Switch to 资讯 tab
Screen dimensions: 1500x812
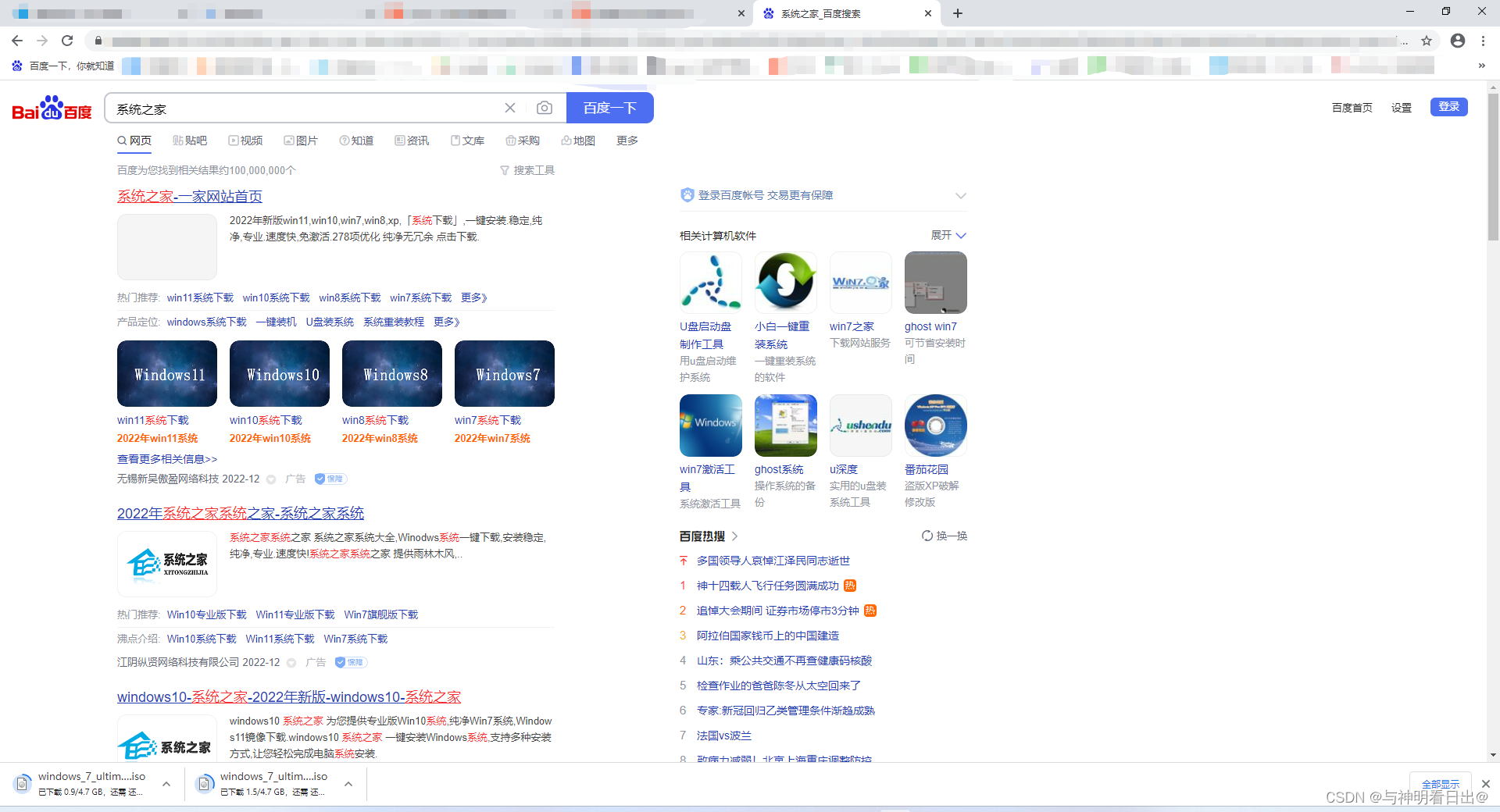(x=412, y=141)
